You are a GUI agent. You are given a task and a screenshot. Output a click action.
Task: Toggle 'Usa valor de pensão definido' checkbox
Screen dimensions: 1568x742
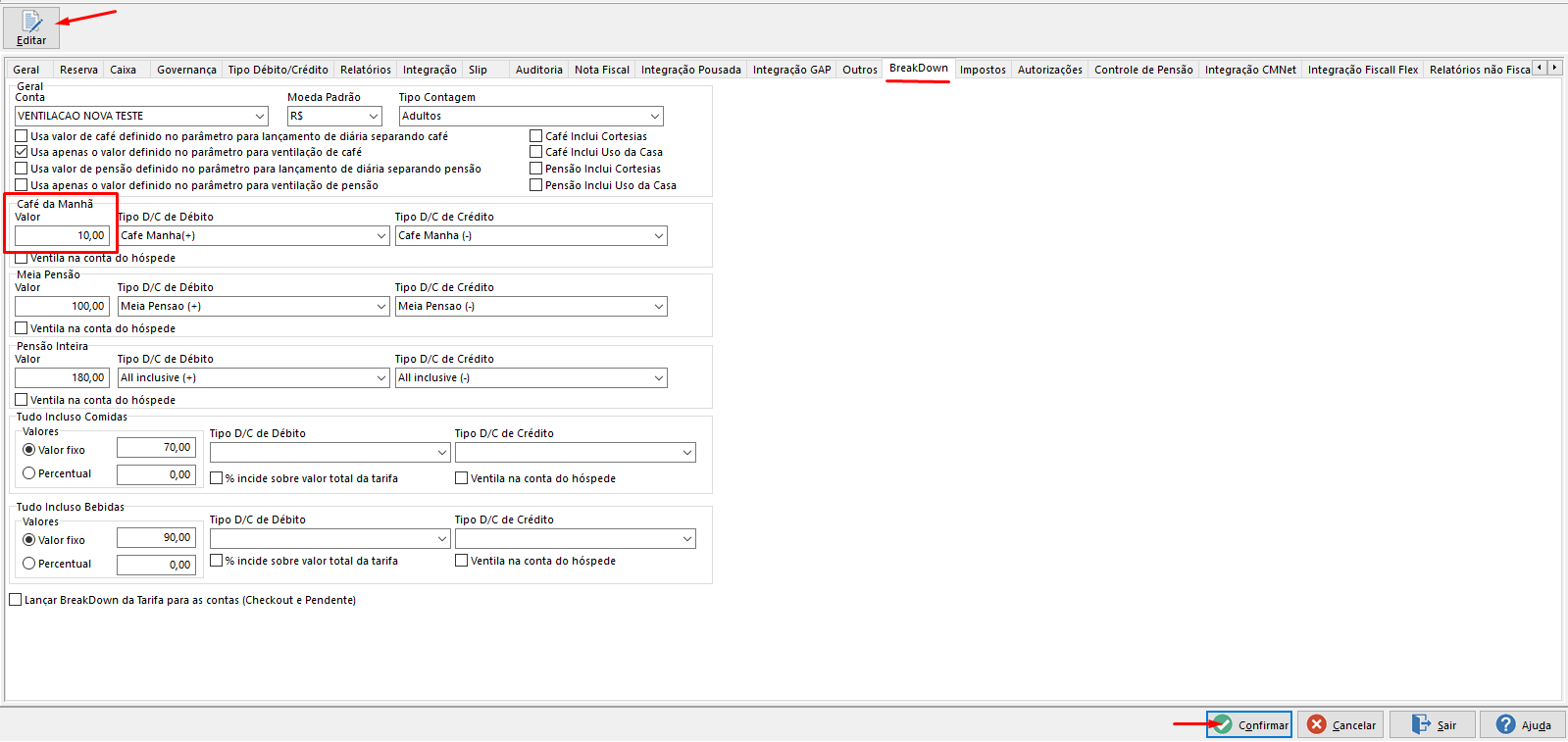tap(22, 169)
